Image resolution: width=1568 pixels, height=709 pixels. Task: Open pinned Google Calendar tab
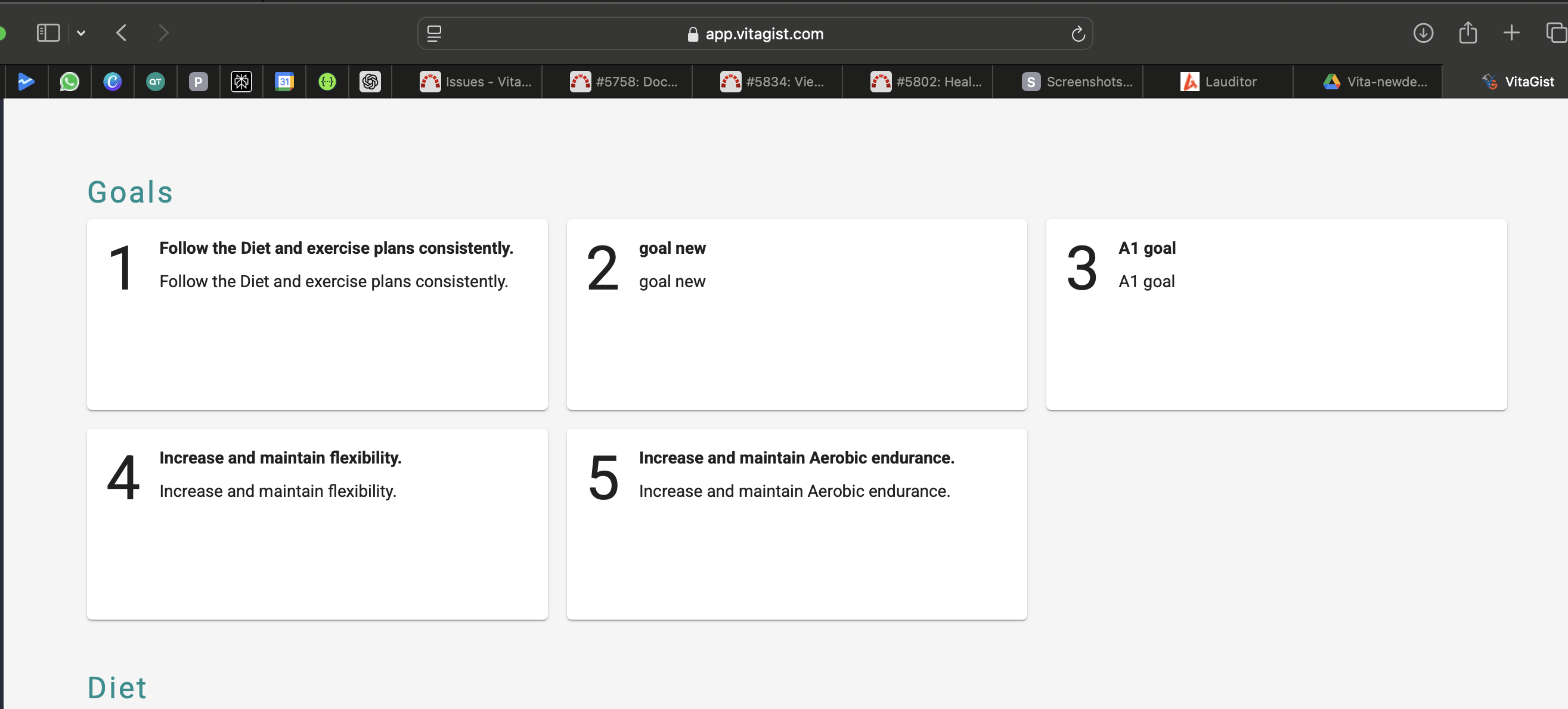click(284, 82)
